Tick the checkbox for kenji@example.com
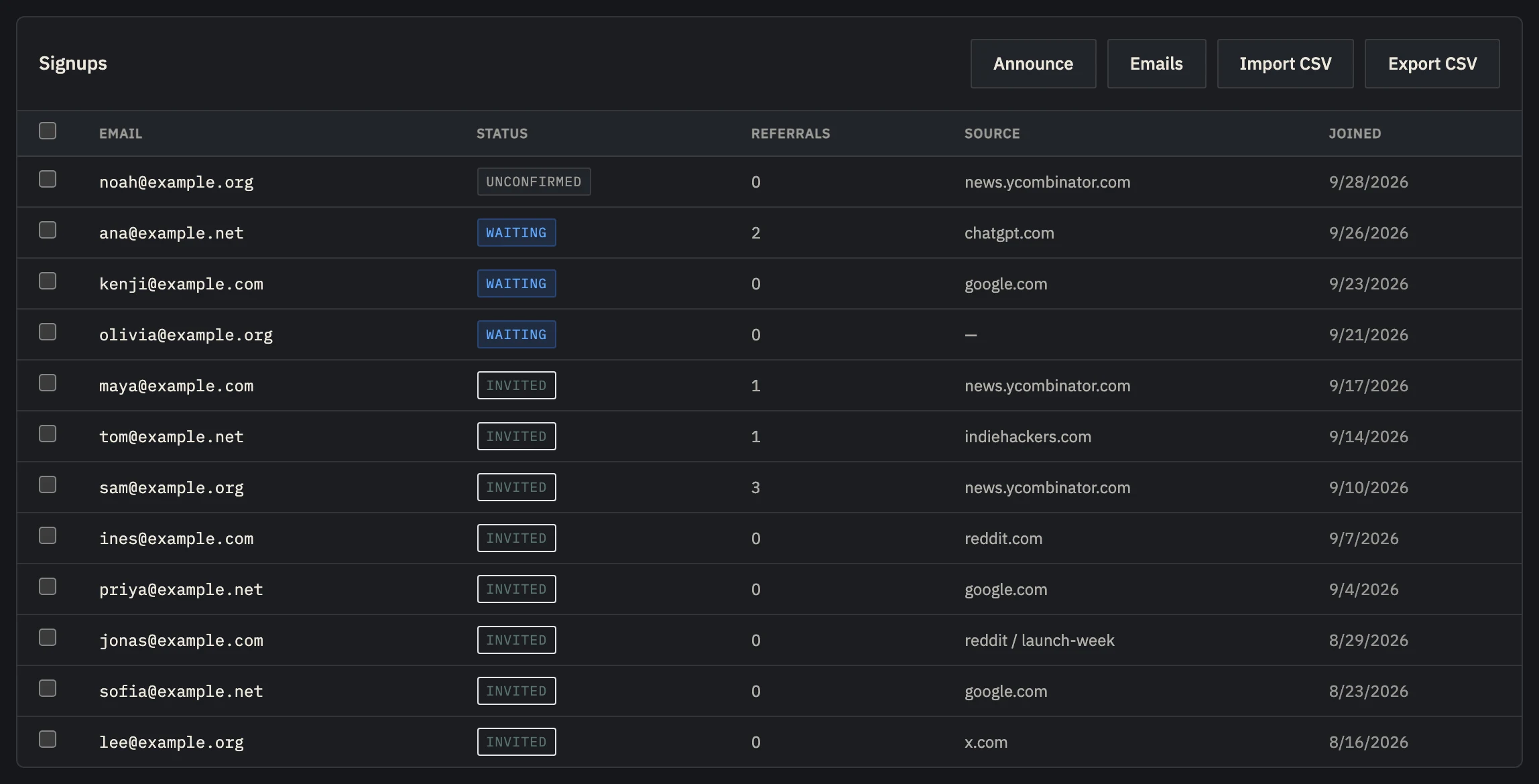The height and width of the screenshot is (784, 1539). click(x=48, y=281)
